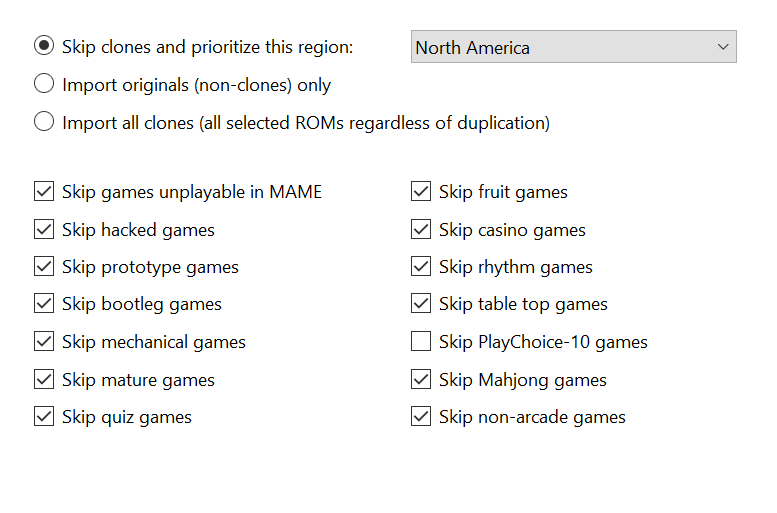The image size is (777, 513).
Task: Disable 'Skip prototype games' option
Action: coord(44,268)
